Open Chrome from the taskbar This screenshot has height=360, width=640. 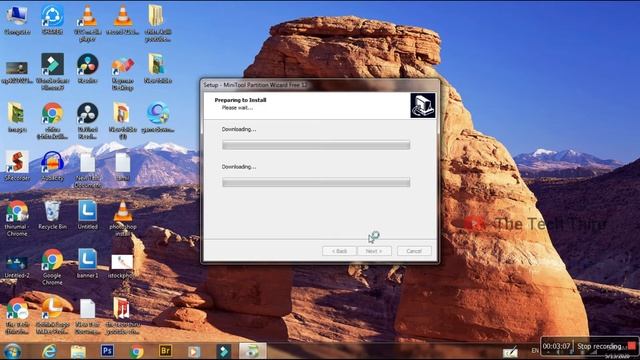point(136,351)
